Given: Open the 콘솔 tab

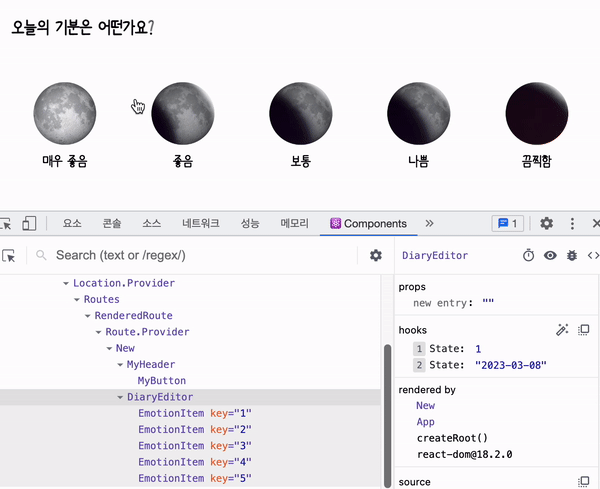Looking at the screenshot, I should [x=112, y=223].
